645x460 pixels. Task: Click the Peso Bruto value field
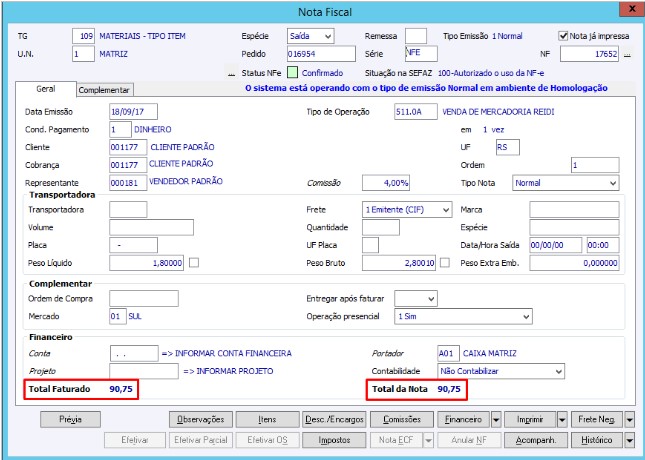(399, 263)
